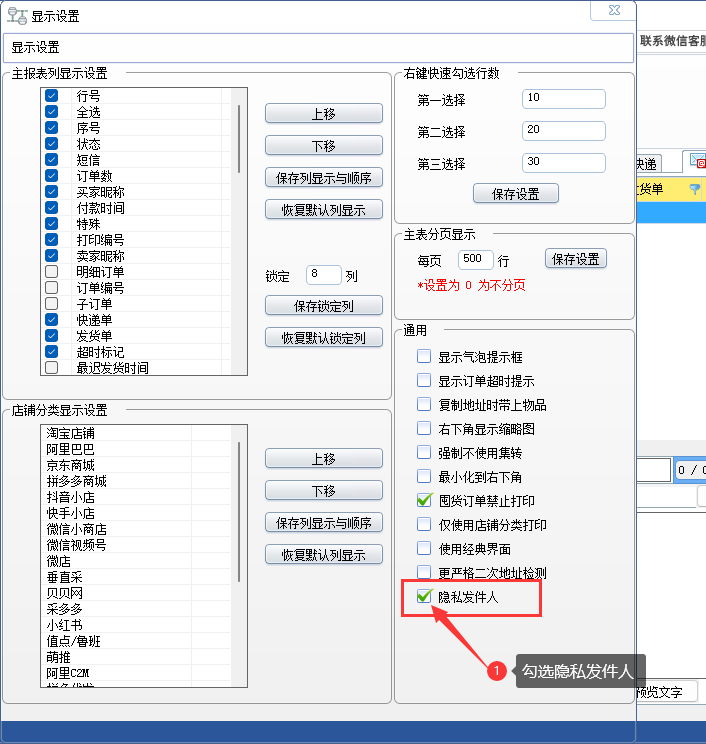Click the 第三选择 input field
This screenshot has height=744, width=706.
point(564,163)
